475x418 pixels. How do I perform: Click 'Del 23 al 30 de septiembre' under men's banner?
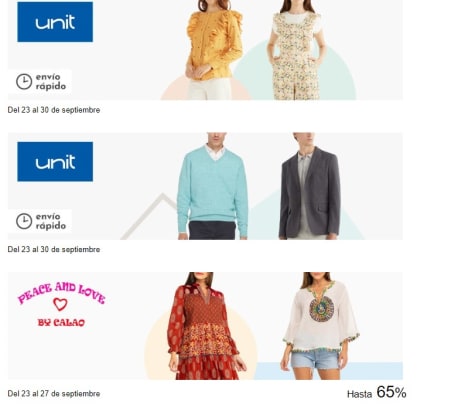click(x=54, y=250)
